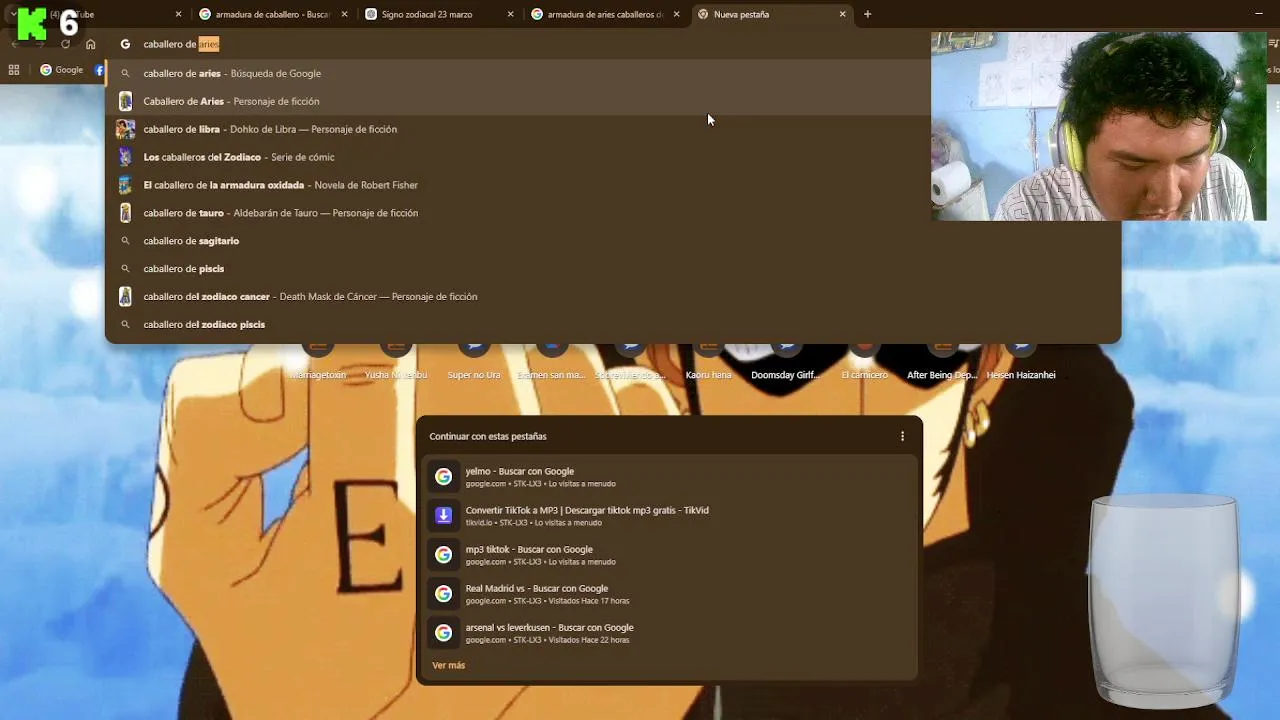Click thumbnail beside 'Caballero de Aries' suggestion

click(x=125, y=101)
